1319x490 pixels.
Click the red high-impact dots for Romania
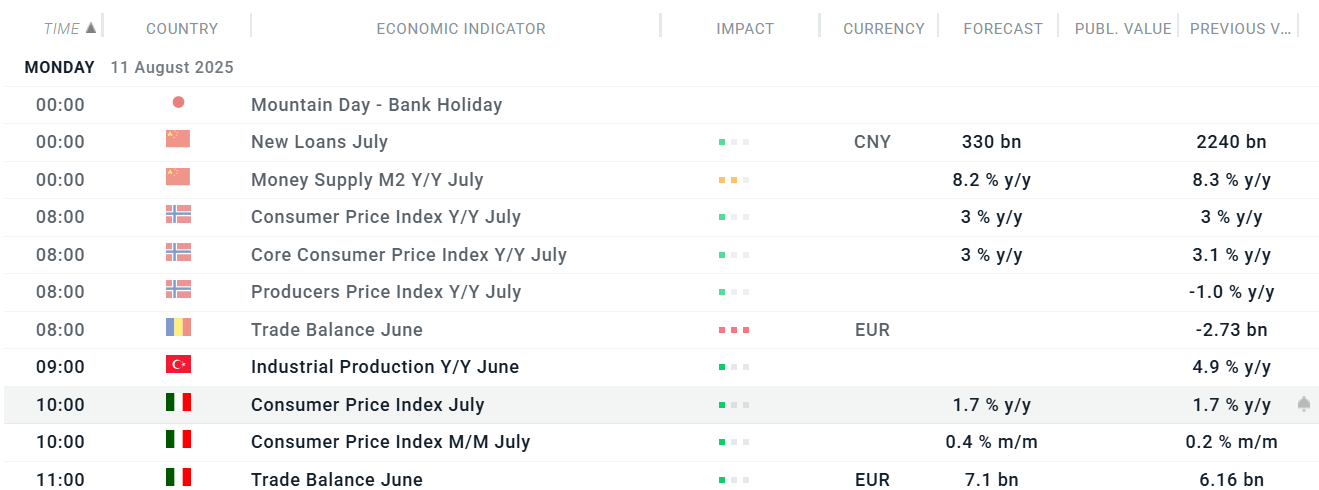[734, 330]
